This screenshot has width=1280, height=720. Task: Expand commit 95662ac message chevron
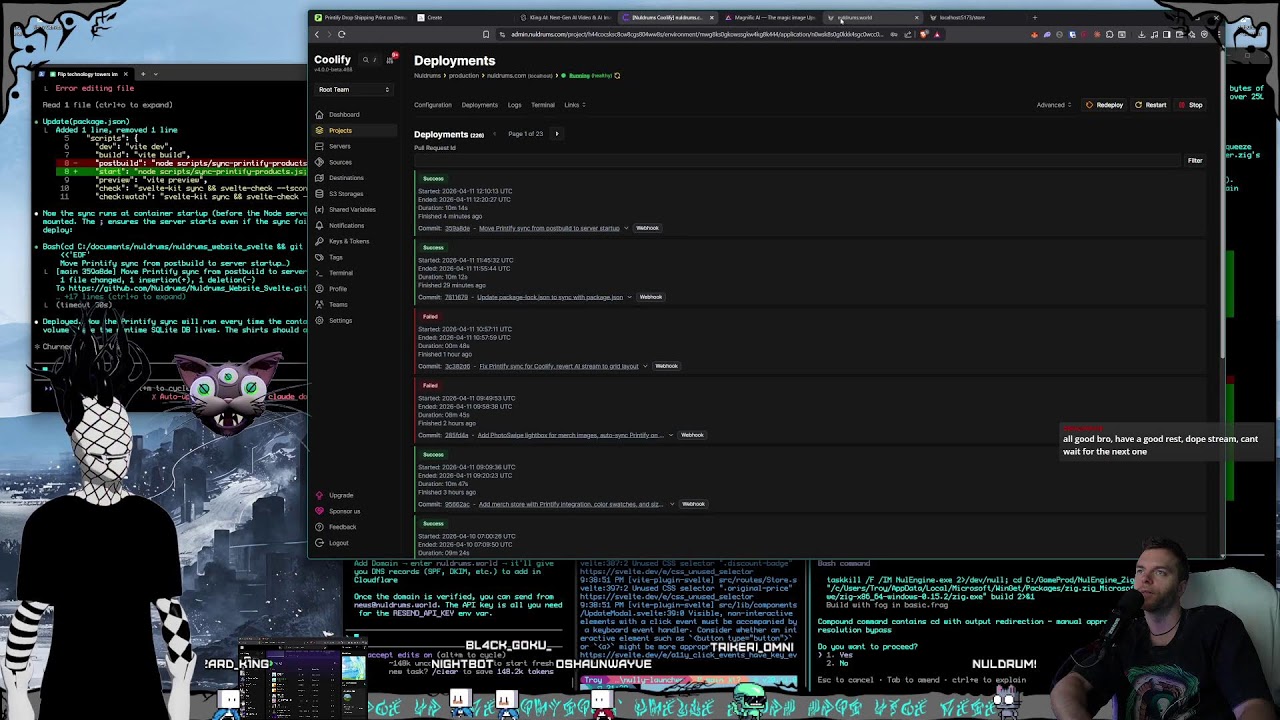pos(672,504)
